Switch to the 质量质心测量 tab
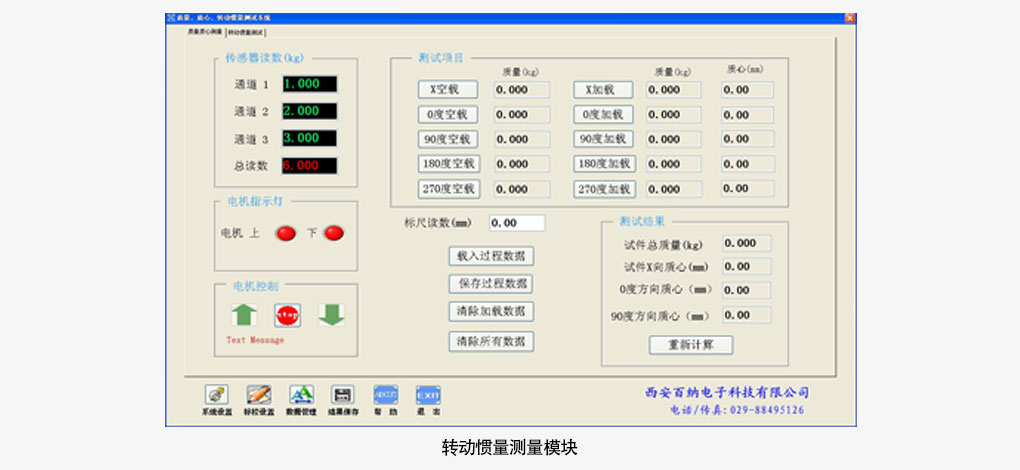Image resolution: width=1020 pixels, height=470 pixels. pyautogui.click(x=204, y=32)
